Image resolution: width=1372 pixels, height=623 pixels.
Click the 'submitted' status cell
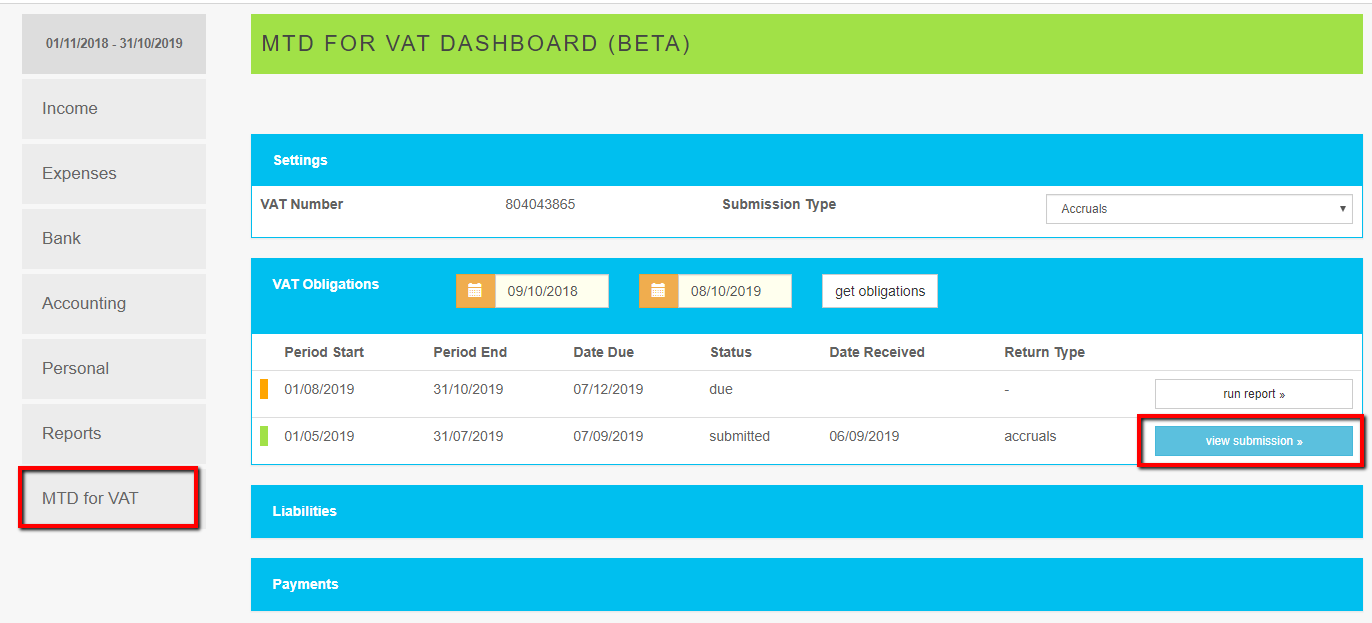click(740, 436)
